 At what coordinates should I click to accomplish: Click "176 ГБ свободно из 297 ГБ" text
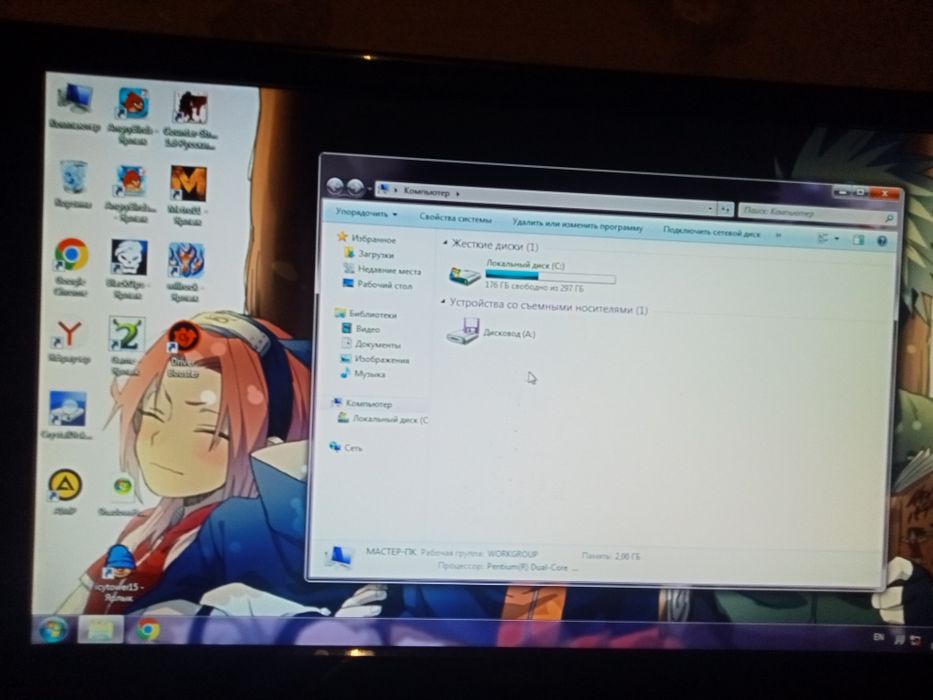tap(534, 287)
